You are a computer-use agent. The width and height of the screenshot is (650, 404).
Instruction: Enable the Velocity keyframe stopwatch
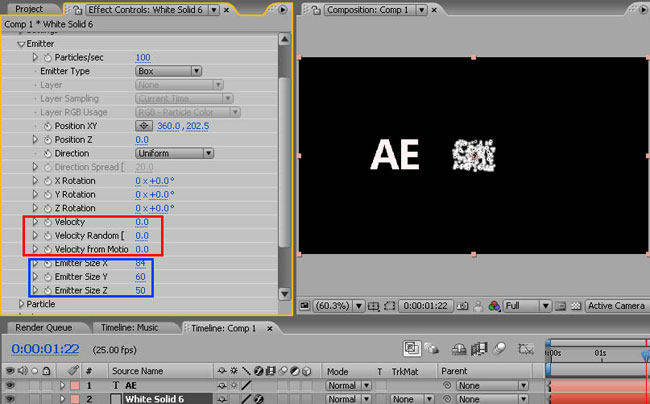pos(46,221)
